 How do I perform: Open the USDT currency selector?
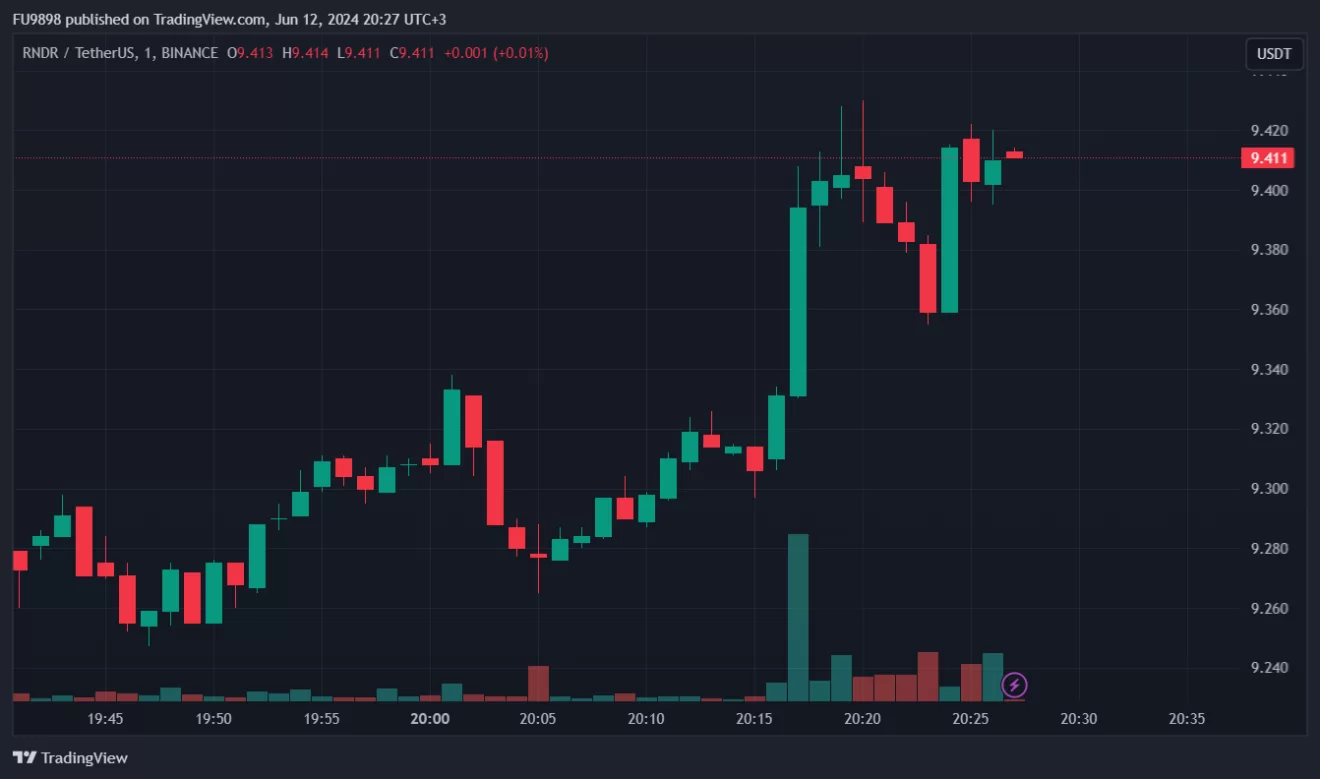1274,54
